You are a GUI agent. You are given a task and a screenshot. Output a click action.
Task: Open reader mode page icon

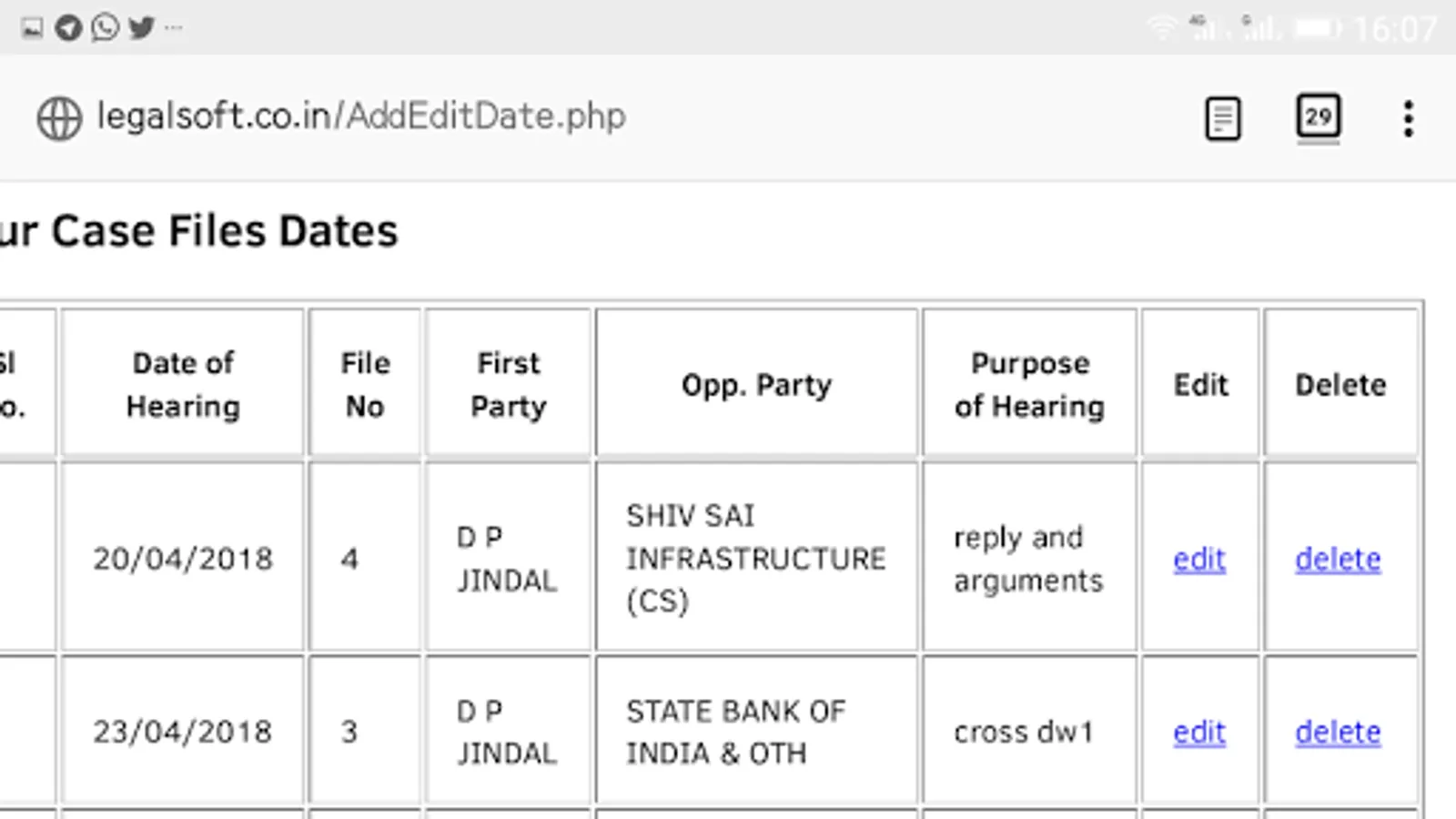tap(1222, 119)
